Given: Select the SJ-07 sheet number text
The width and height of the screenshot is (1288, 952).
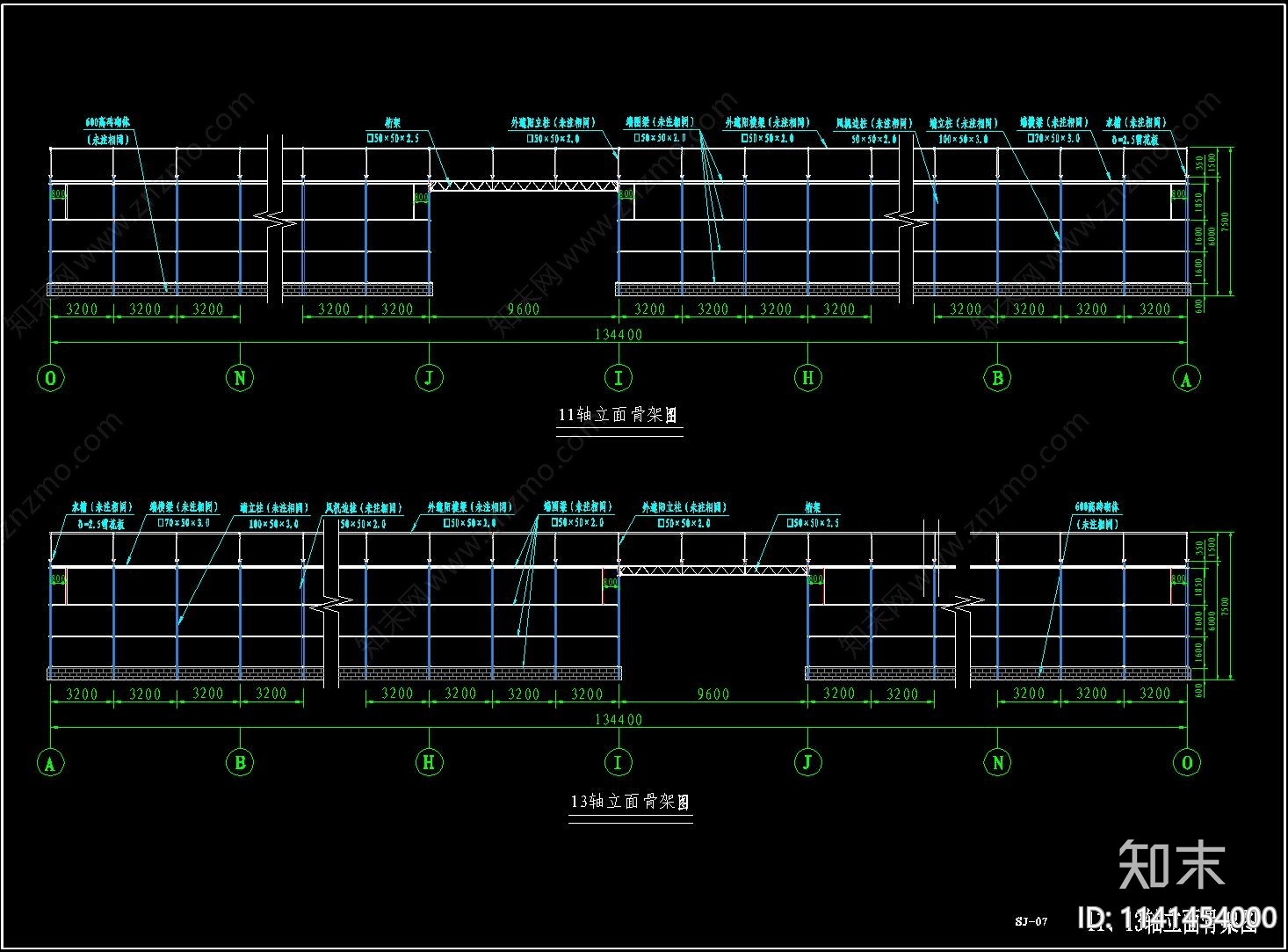Looking at the screenshot, I should pos(1031,922).
